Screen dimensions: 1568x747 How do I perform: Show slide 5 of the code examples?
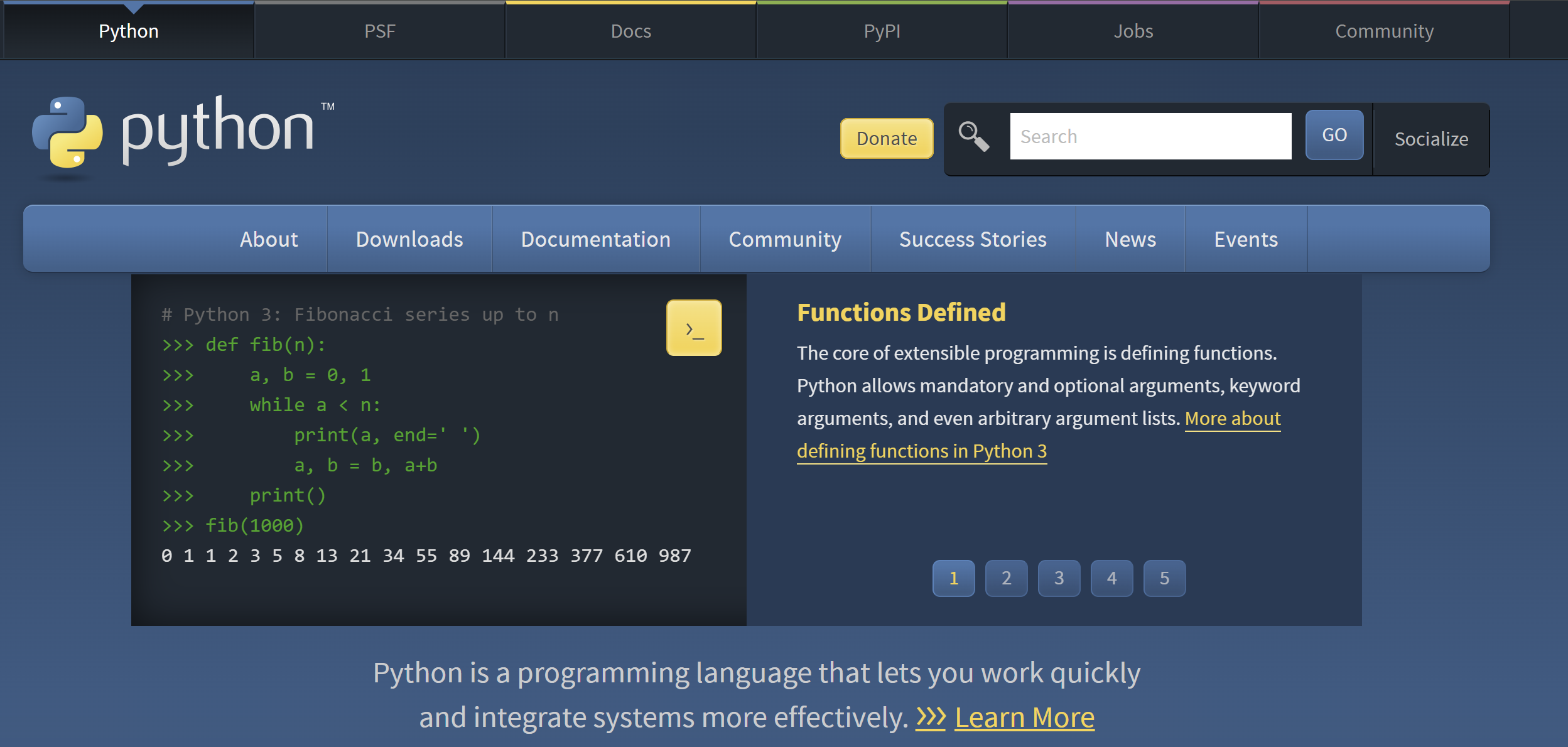(1164, 578)
